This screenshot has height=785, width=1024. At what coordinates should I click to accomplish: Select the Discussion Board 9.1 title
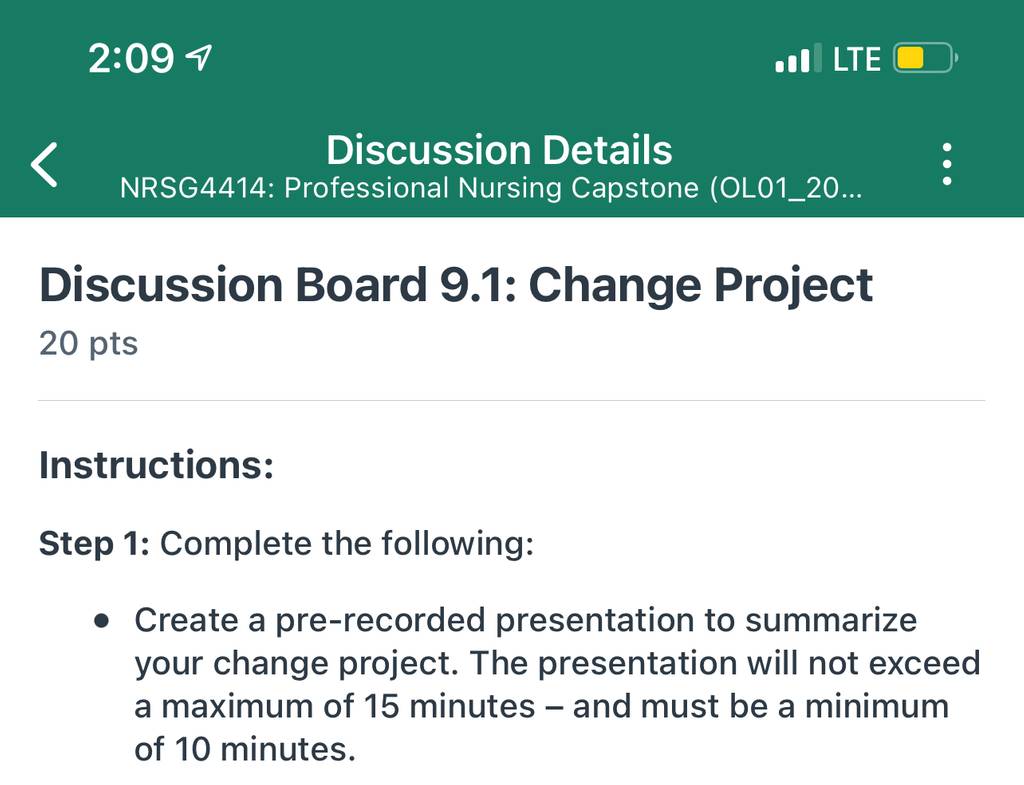pos(456,285)
